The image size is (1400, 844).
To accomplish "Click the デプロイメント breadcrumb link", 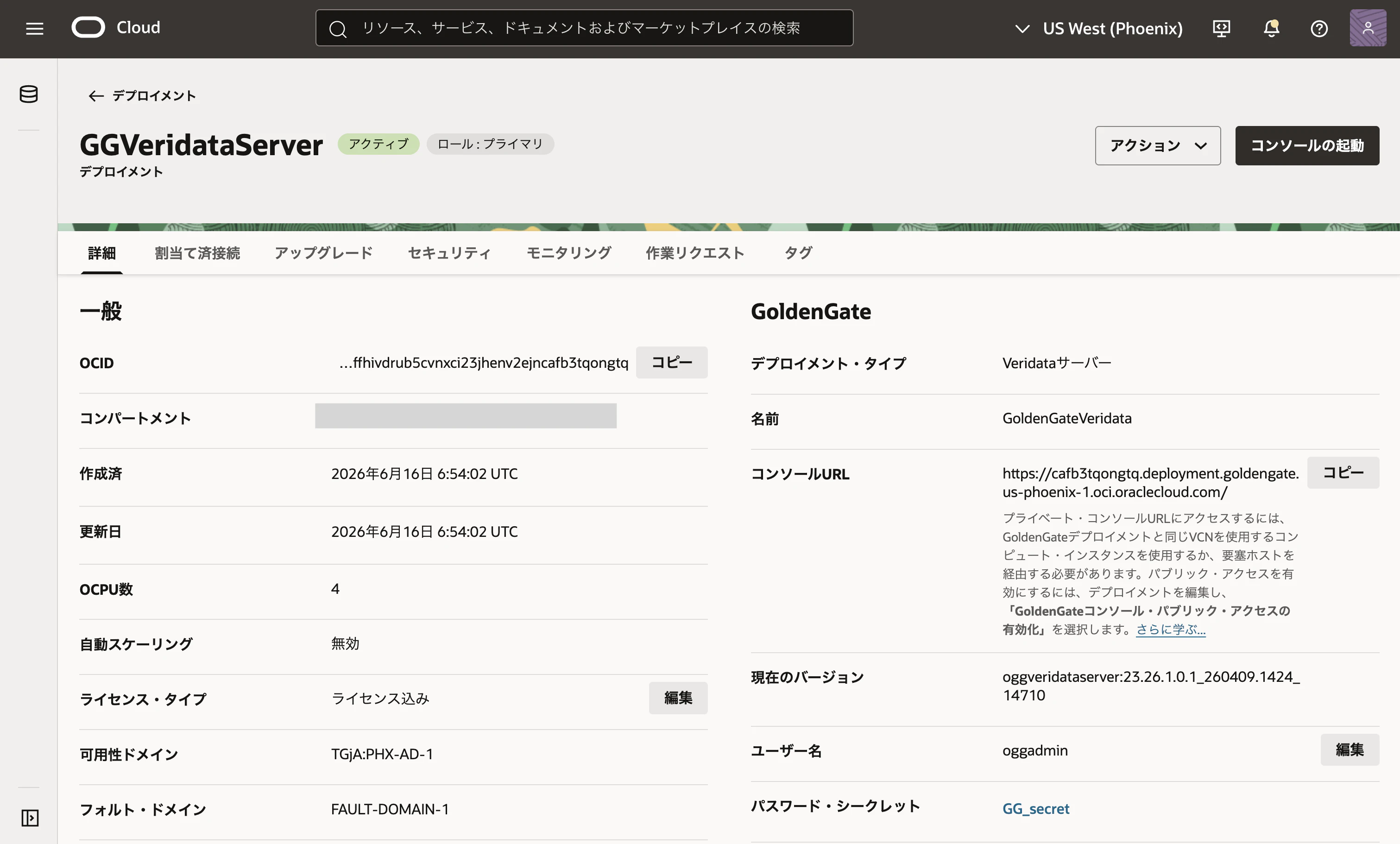I will [x=154, y=96].
